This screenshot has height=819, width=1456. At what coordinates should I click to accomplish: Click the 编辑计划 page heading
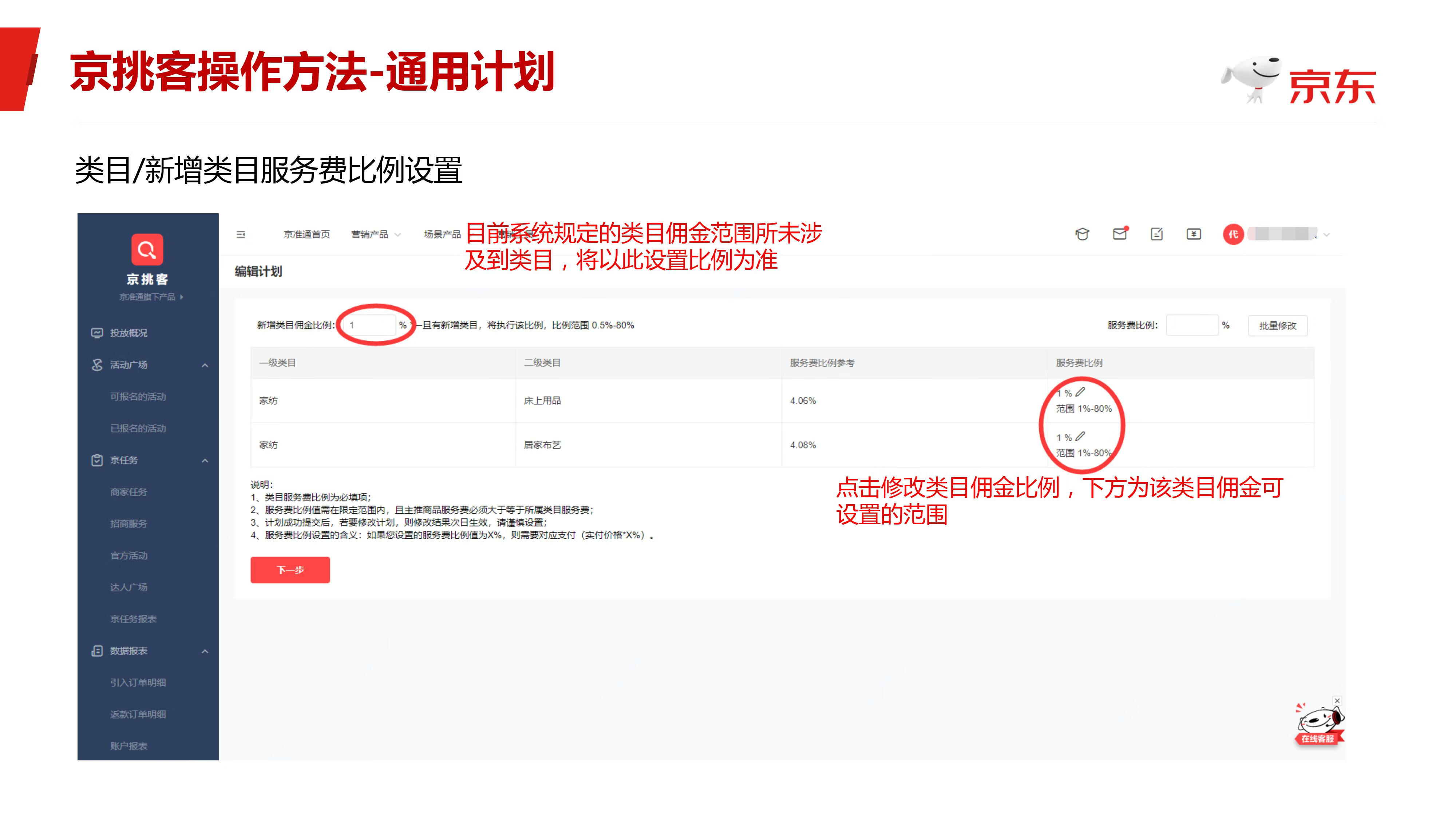click(x=258, y=271)
